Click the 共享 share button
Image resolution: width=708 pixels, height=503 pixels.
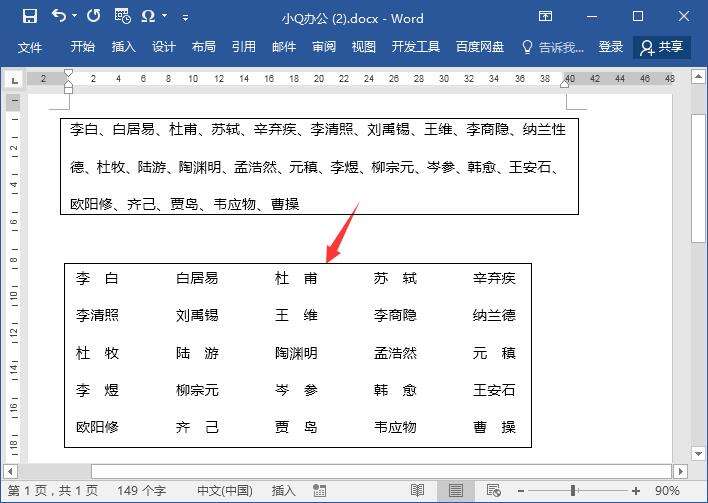(662, 47)
